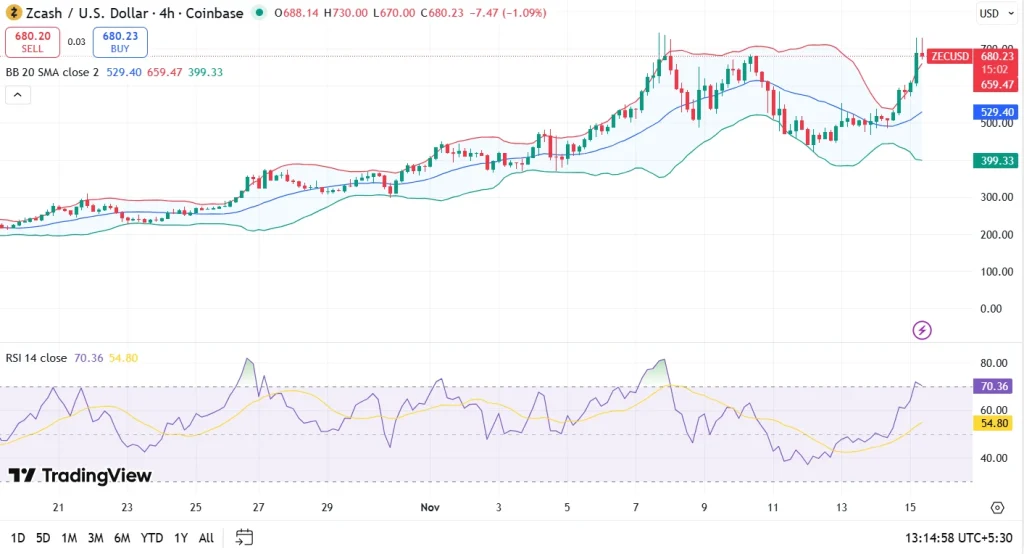The image size is (1024, 554).
Task: Click the red ZECUSD price label
Action: (x=948, y=56)
